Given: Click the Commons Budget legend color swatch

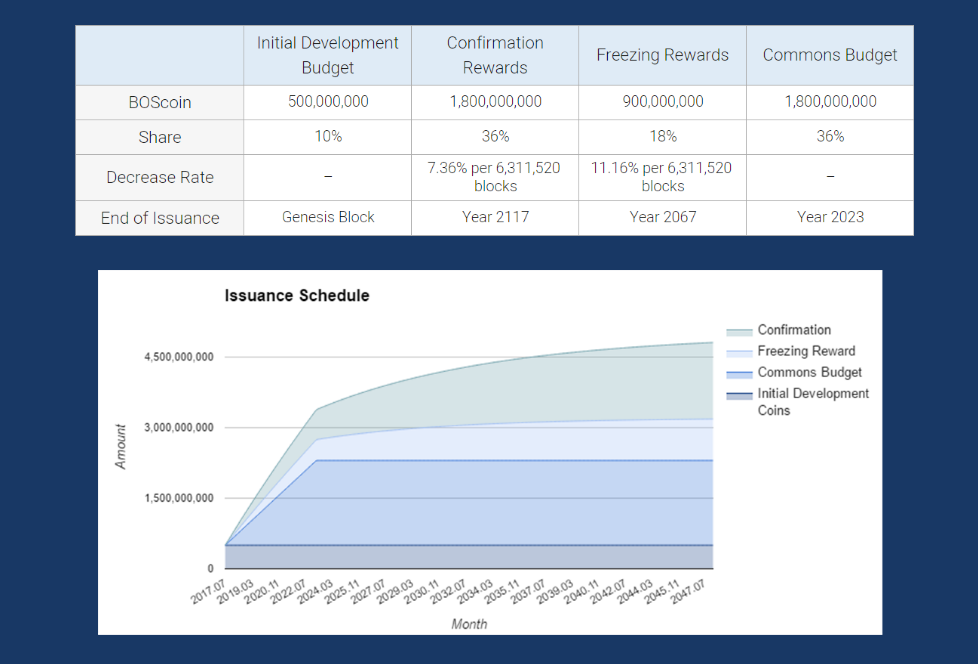Looking at the screenshot, I should pos(739,374).
